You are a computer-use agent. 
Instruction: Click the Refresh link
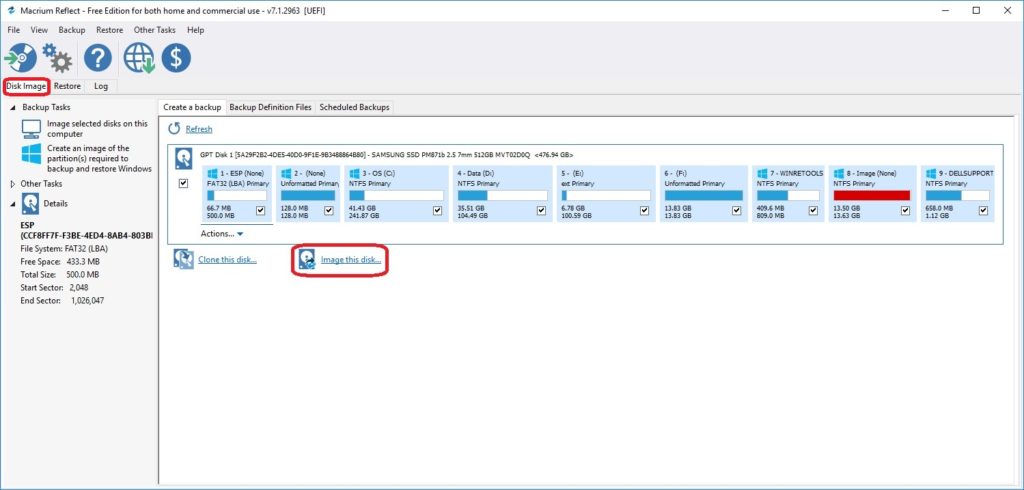[199, 129]
